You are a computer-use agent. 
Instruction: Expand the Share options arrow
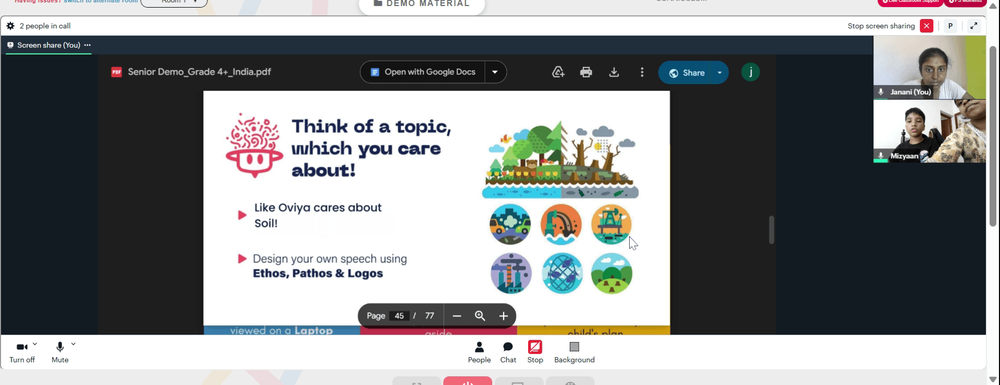tap(720, 73)
